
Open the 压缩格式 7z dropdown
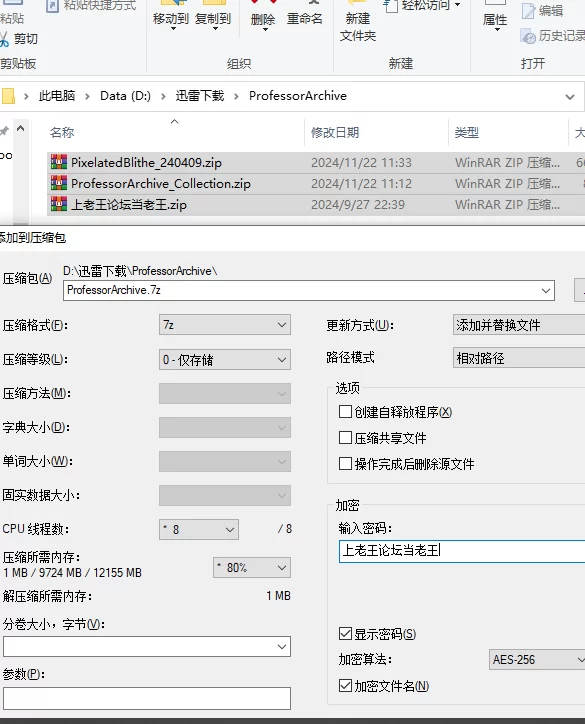point(224,325)
